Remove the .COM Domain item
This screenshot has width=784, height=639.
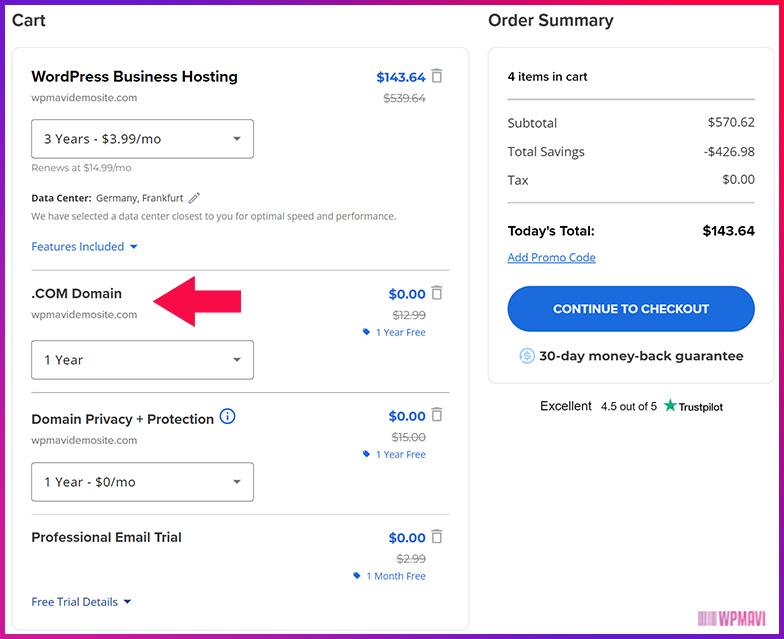(437, 293)
